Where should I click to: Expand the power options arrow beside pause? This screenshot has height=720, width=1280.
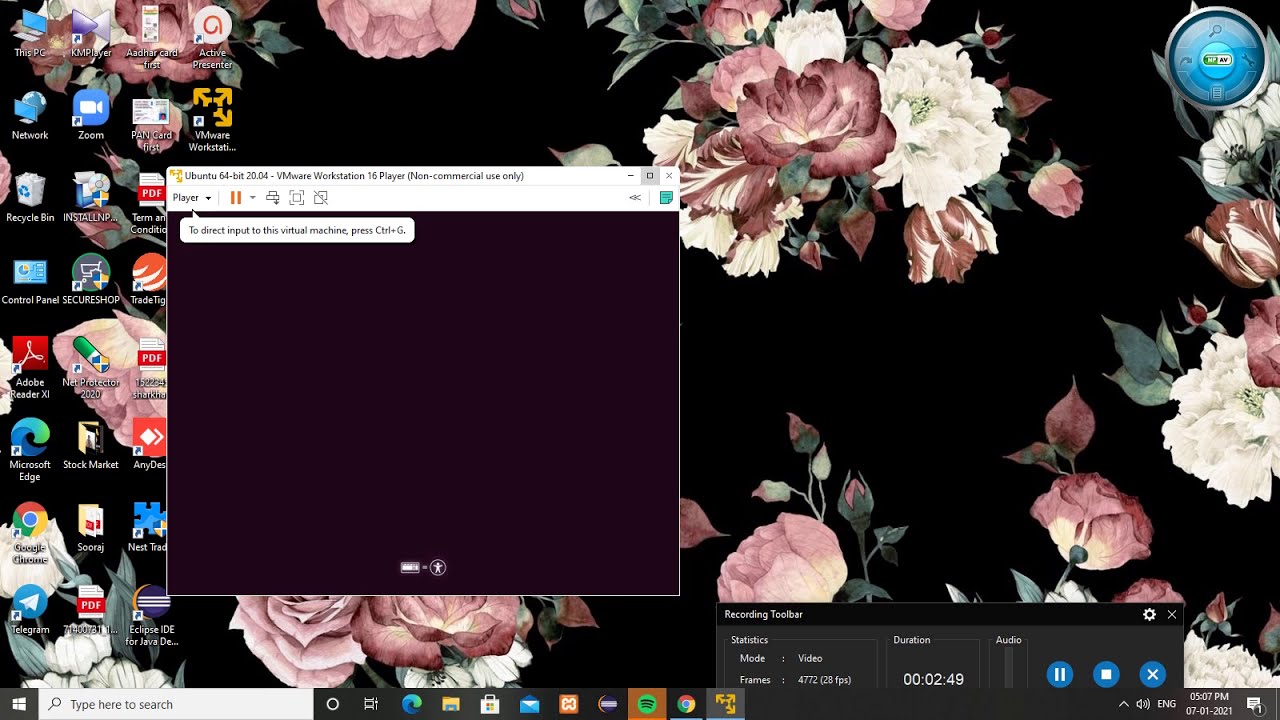[x=252, y=198]
